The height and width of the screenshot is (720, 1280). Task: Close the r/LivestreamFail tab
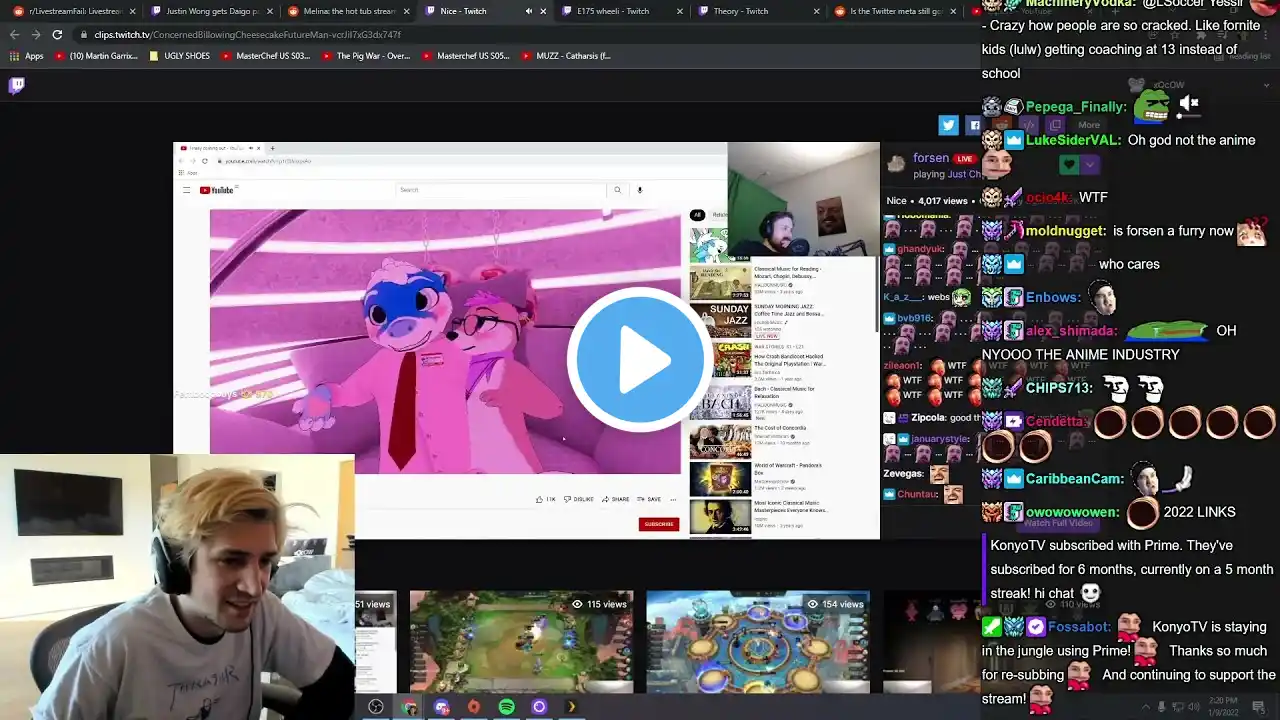tap(132, 11)
